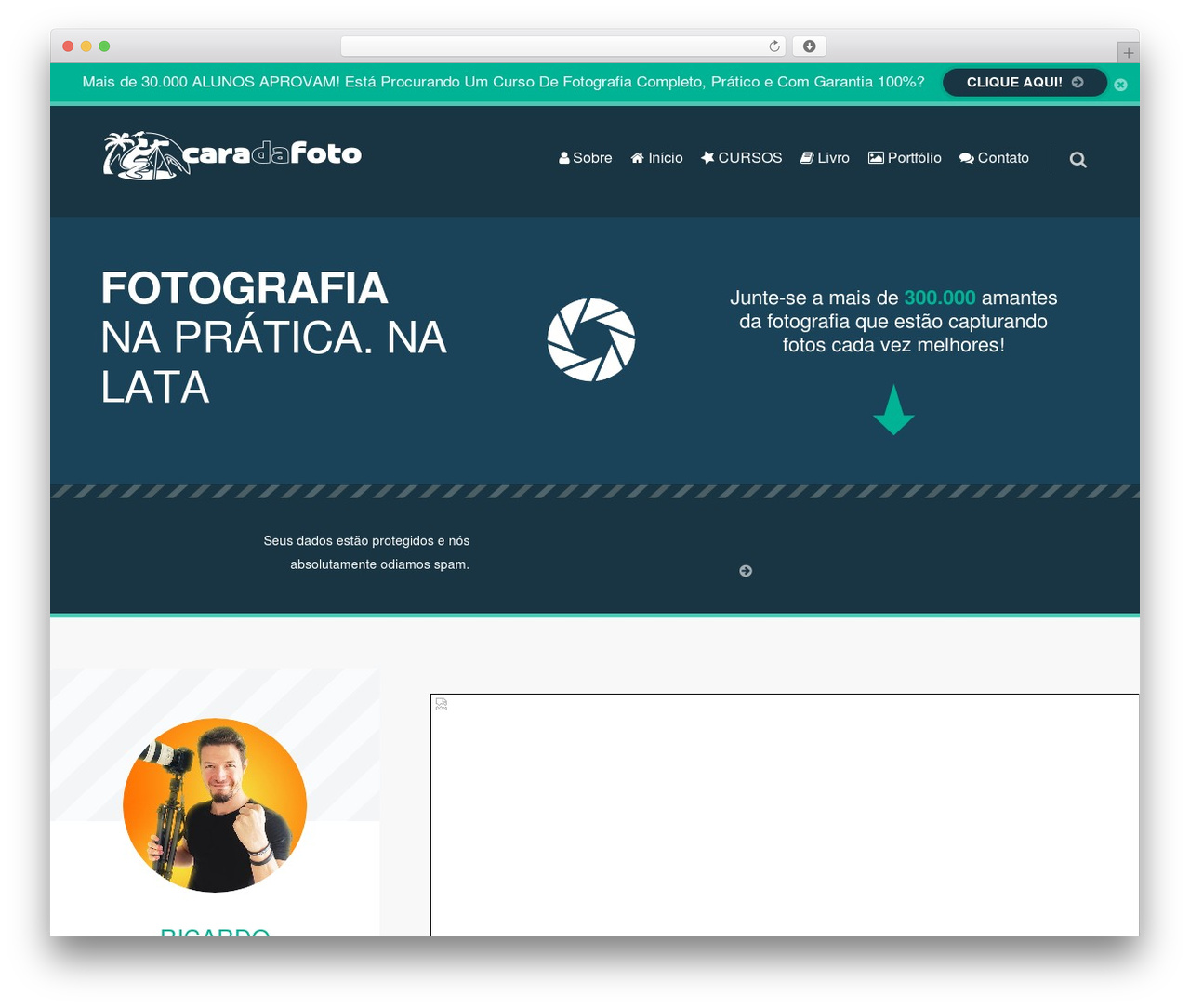Open the CURSOS menu
Viewport: 1190px width, 1008px height.
(741, 158)
